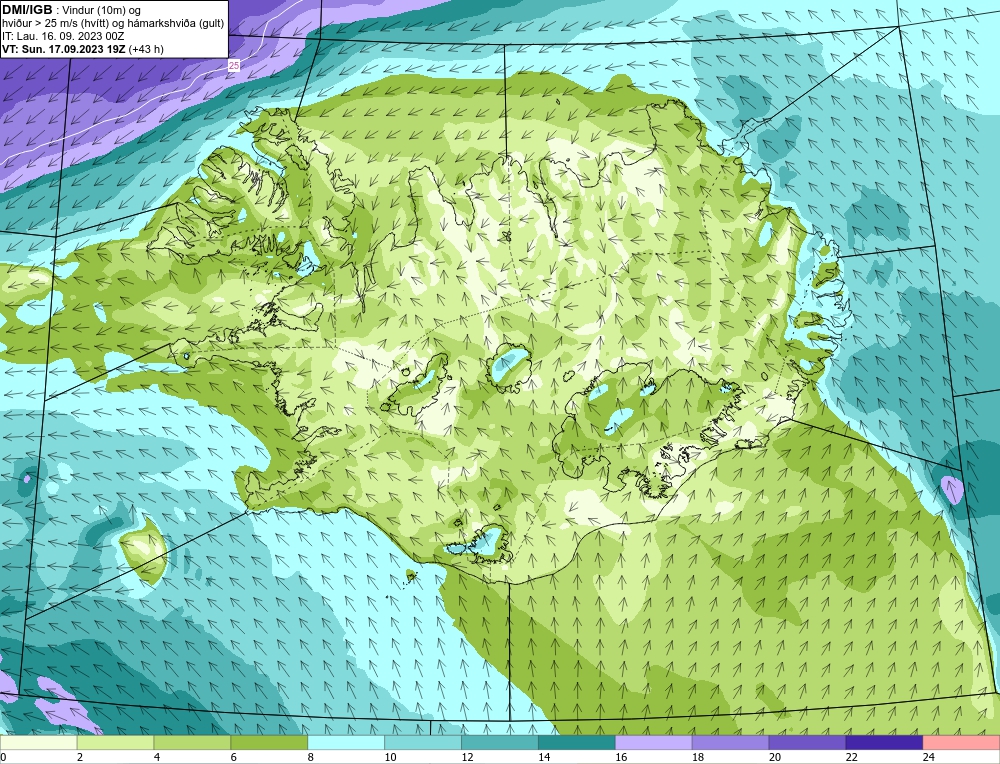The height and width of the screenshot is (764, 1000).
Task: Click the 10–12 m/s light teal swatch
Action: click(x=423, y=742)
